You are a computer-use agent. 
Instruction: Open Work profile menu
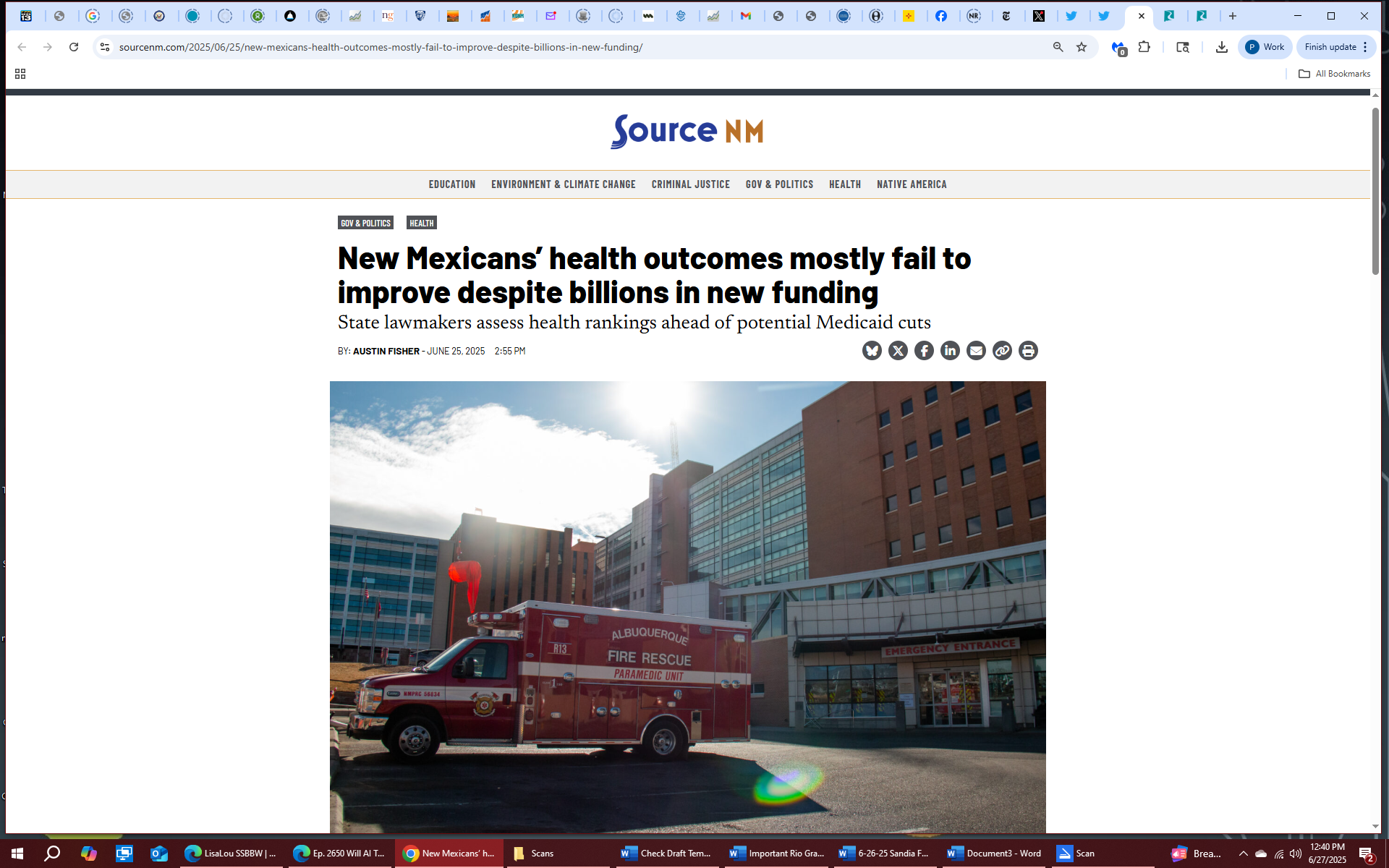1265,47
